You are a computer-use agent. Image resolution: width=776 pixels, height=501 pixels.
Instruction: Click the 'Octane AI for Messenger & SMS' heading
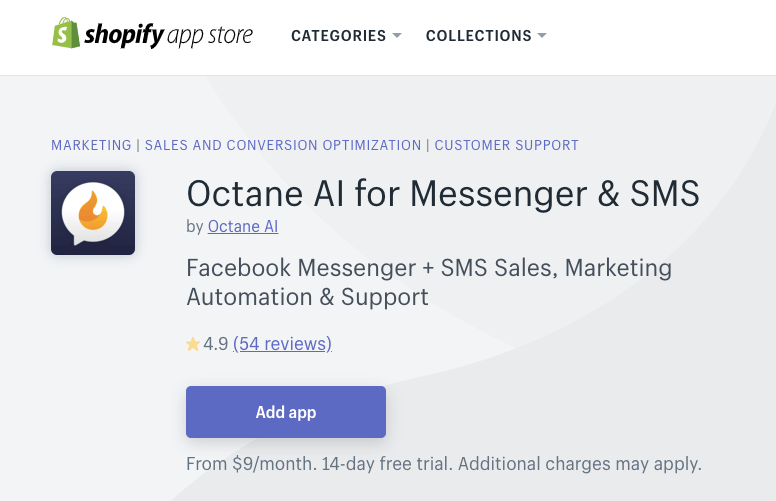pyautogui.click(x=443, y=192)
